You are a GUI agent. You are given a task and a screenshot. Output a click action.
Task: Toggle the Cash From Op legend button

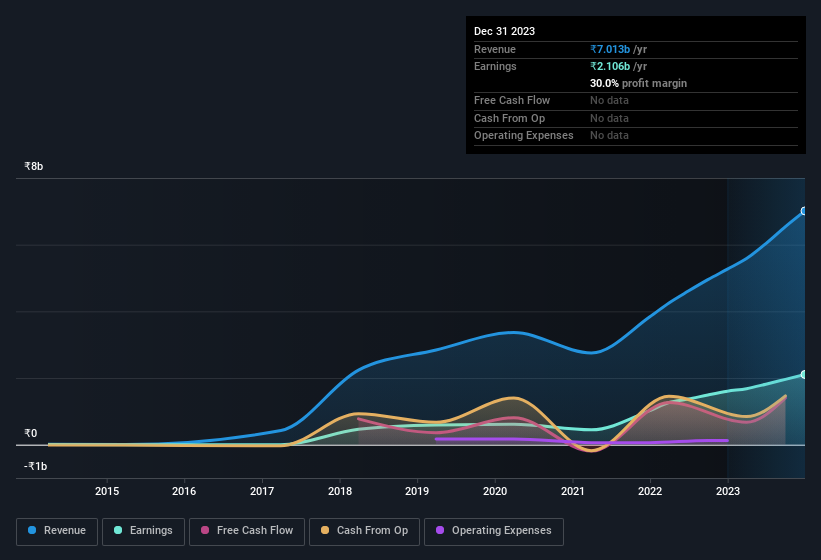[x=364, y=531]
